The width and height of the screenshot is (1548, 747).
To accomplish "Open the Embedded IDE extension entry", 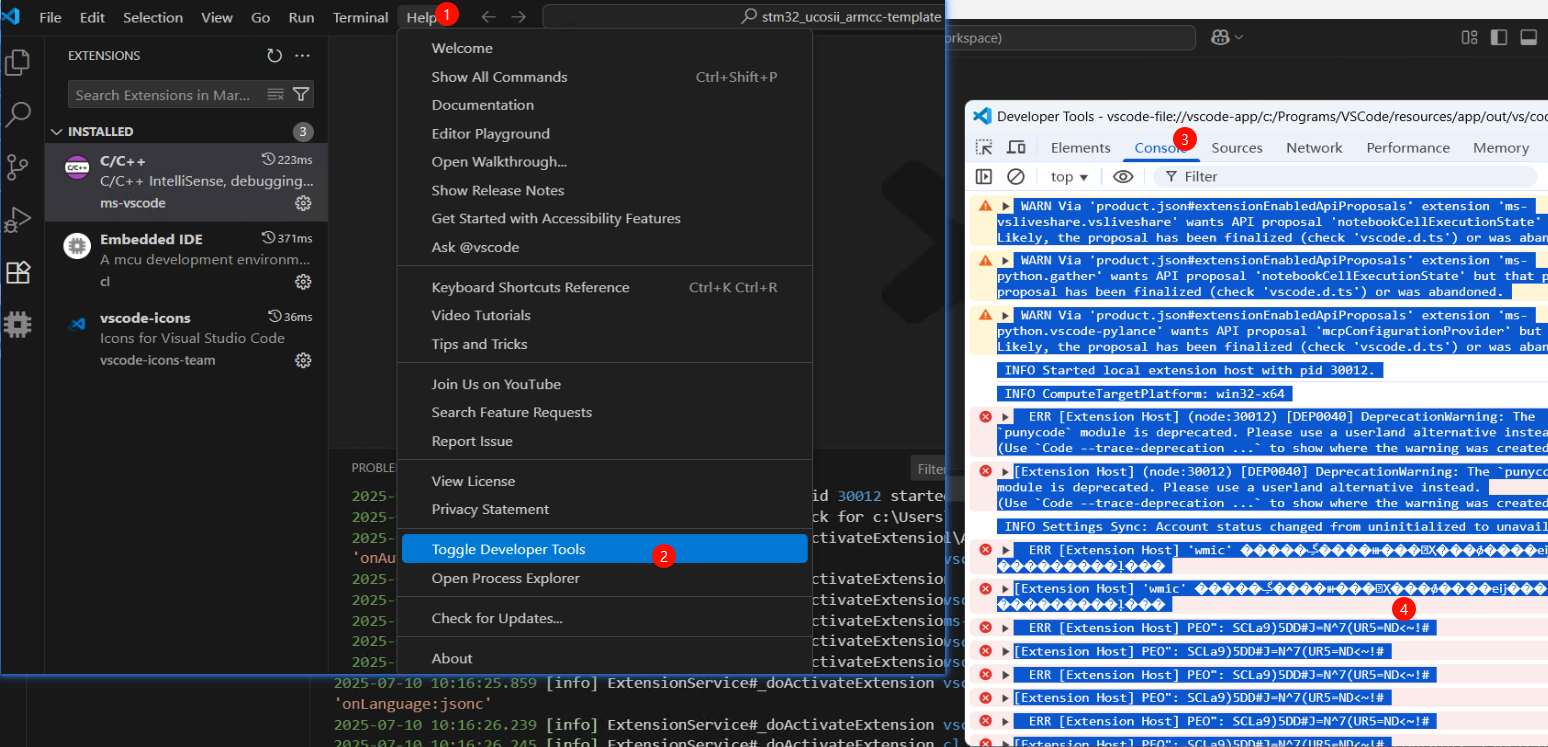I will click(186, 260).
